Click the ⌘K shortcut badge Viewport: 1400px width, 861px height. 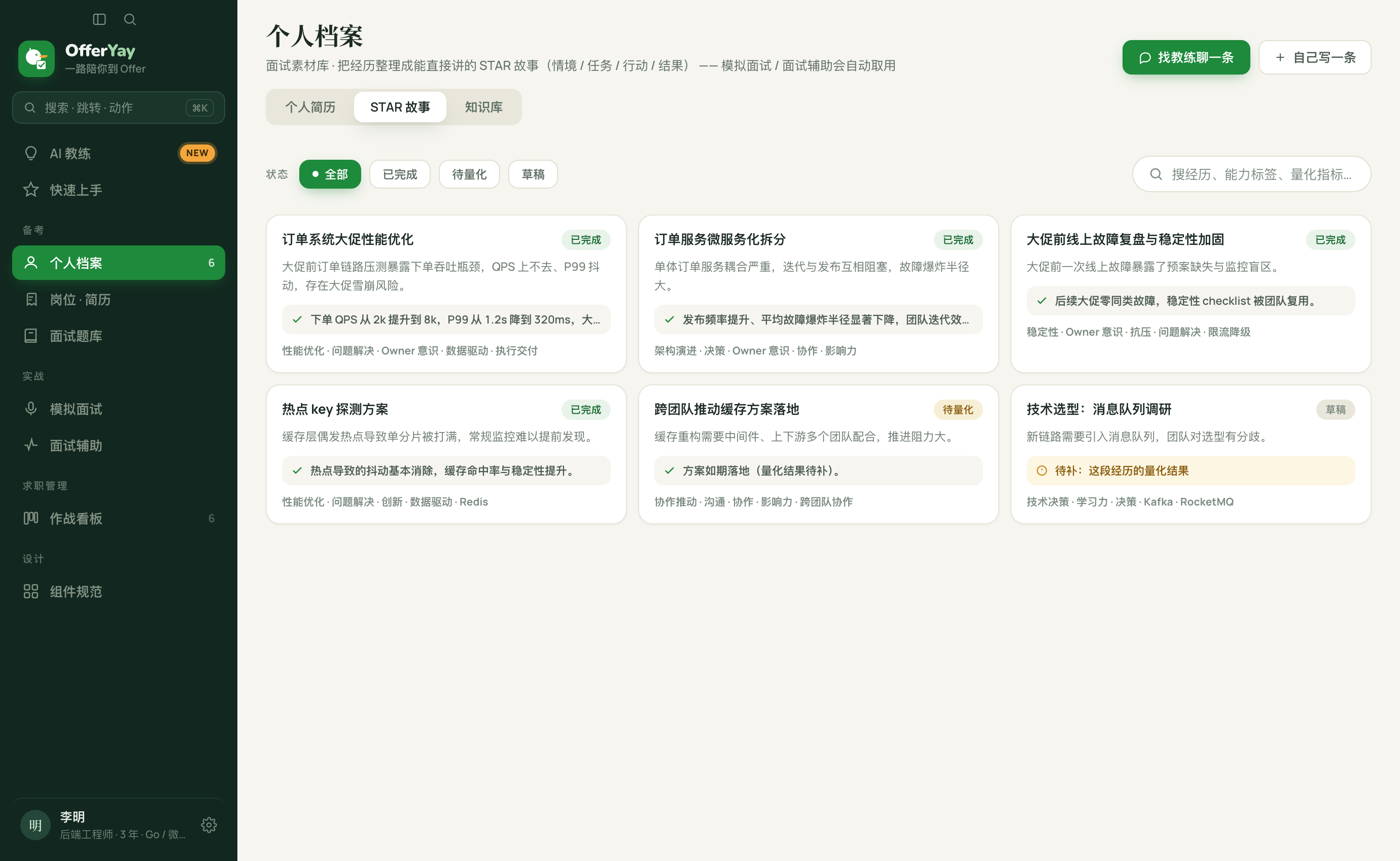click(x=200, y=107)
